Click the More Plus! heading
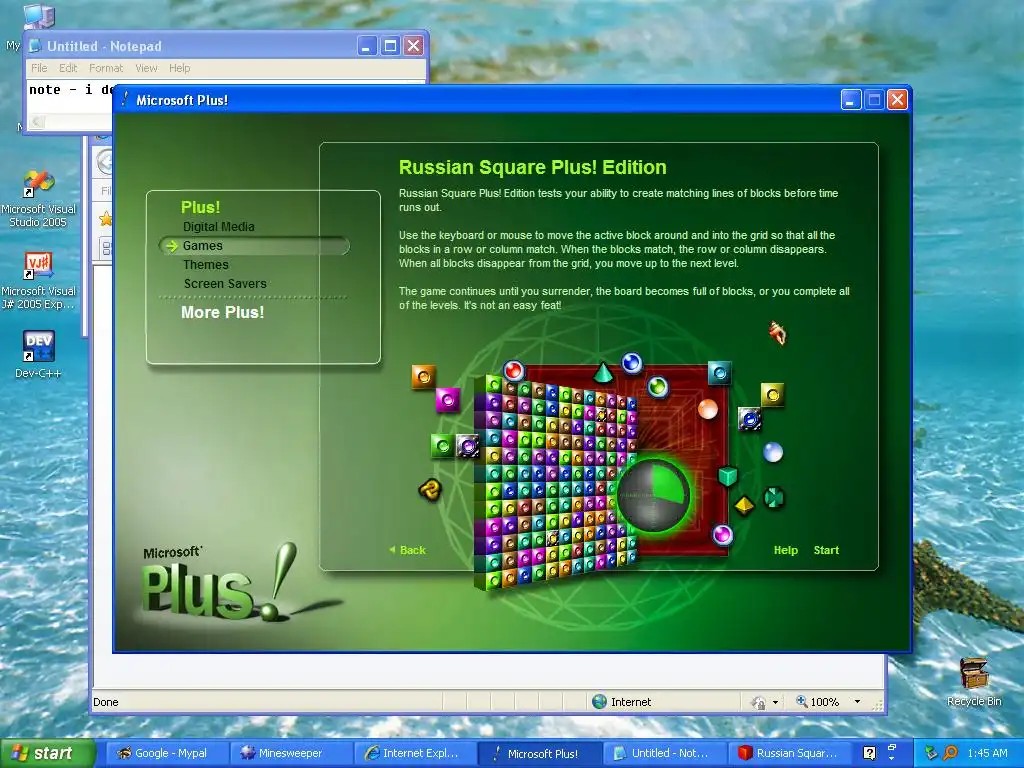The height and width of the screenshot is (768, 1024). [222, 312]
